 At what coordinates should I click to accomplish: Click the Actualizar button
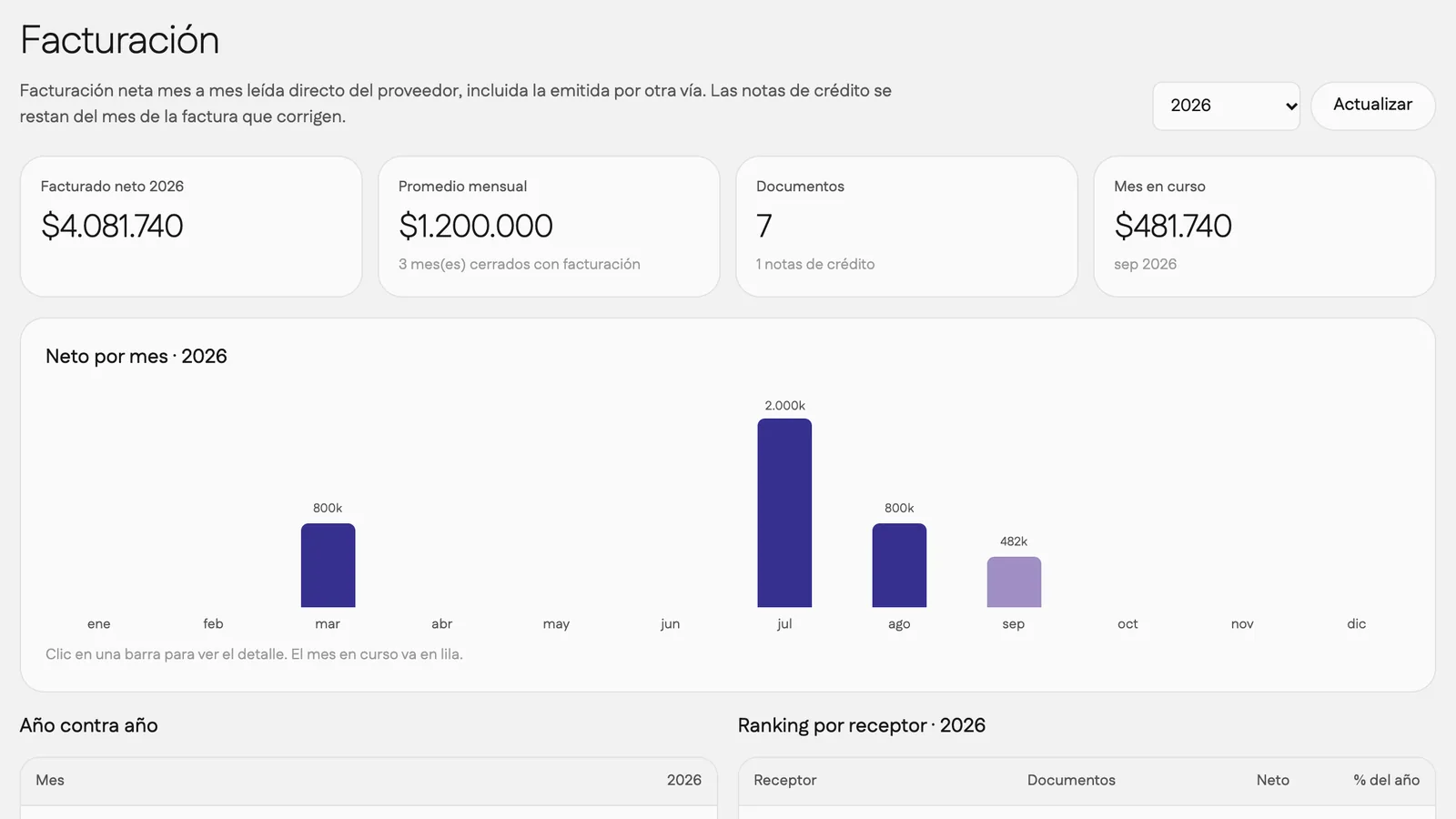click(x=1372, y=106)
